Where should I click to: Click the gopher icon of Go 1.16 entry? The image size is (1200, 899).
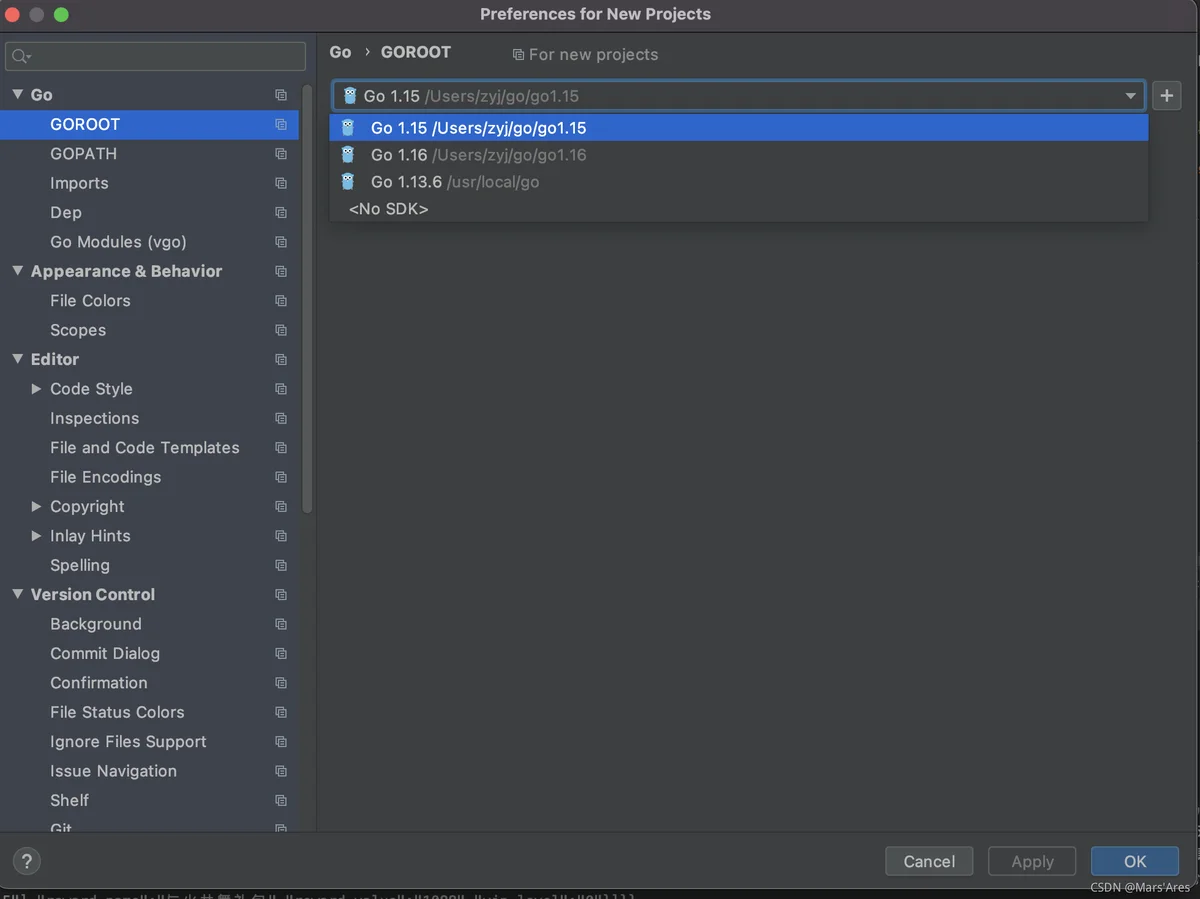pos(348,154)
